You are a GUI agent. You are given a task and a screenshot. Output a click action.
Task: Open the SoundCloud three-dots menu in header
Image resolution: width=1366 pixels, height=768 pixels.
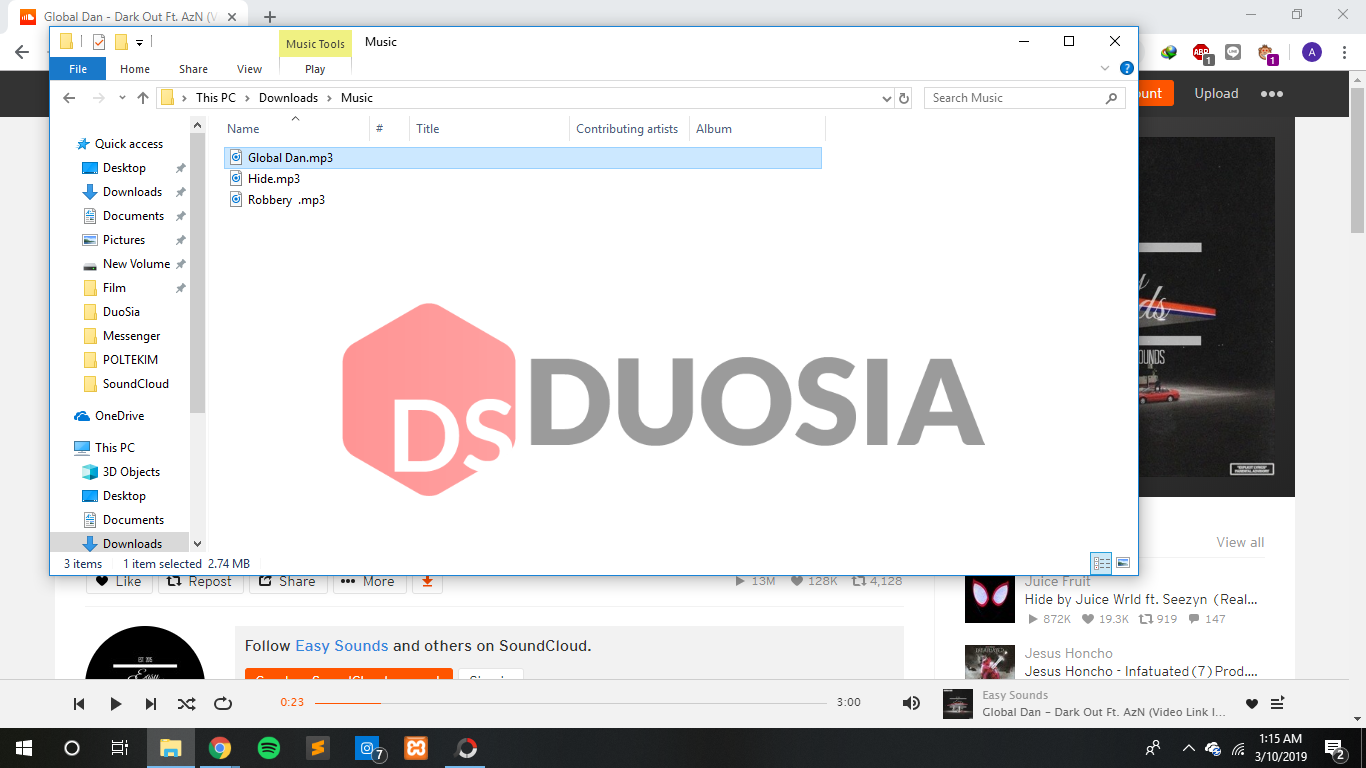(x=1272, y=93)
